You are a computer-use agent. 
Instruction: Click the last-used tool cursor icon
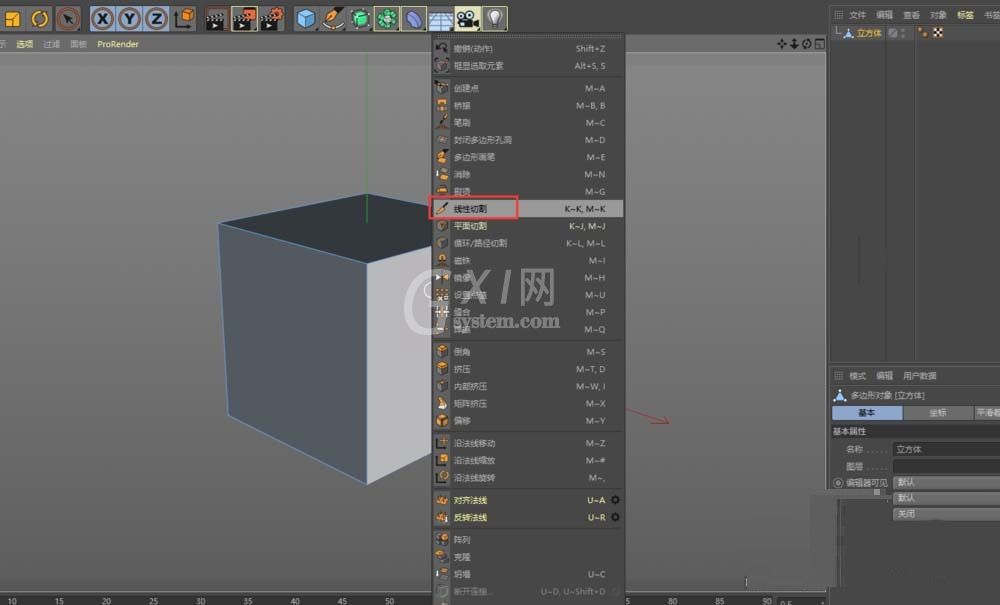coord(68,18)
